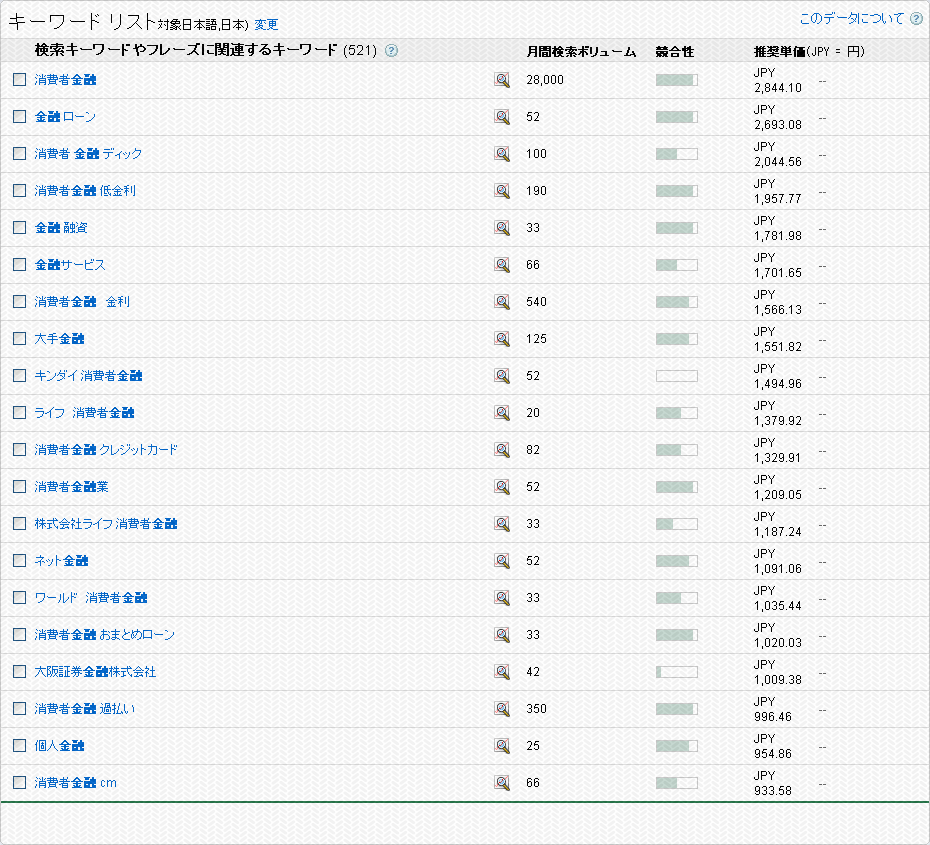Click the 消費者金融 cm keyword link
Screen dimensions: 930x845
pos(75,783)
